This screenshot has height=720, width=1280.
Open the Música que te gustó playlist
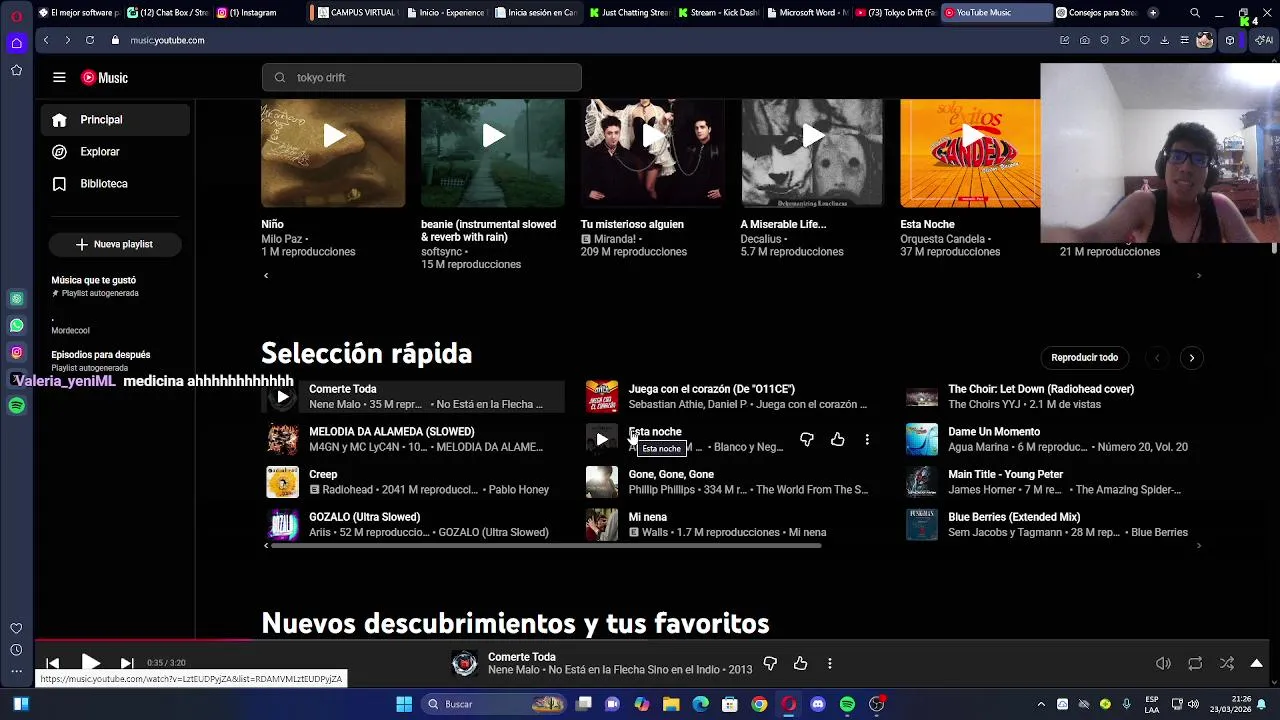tap(115, 286)
